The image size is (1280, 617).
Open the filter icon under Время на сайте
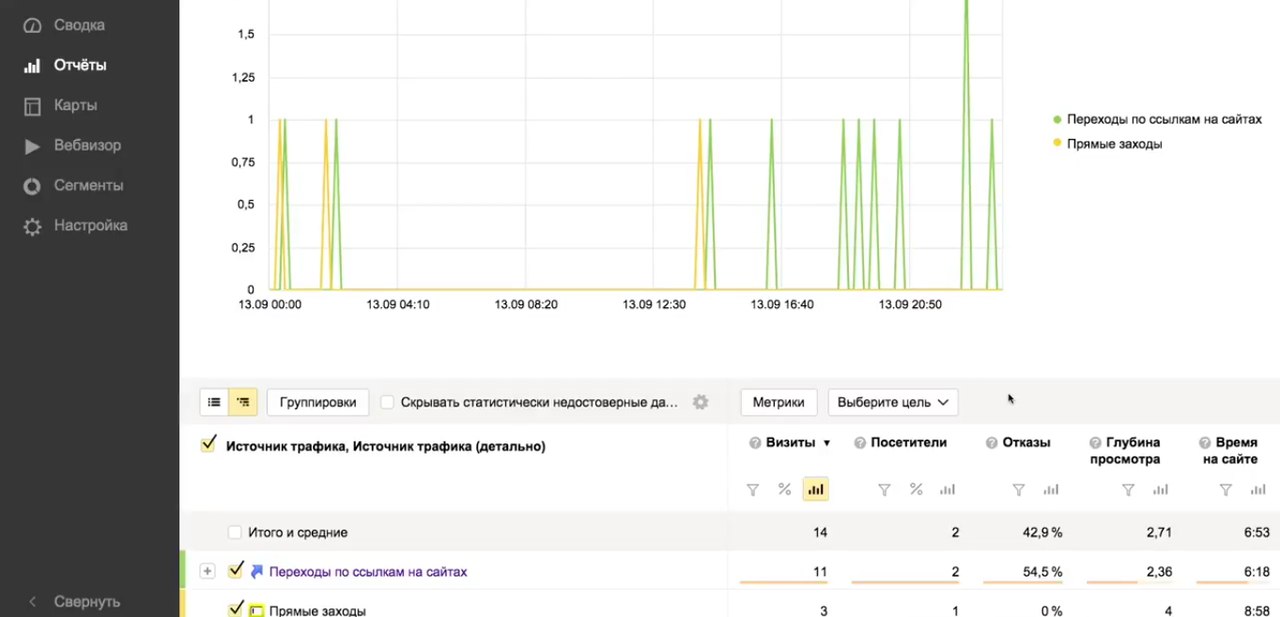pyautogui.click(x=1226, y=489)
